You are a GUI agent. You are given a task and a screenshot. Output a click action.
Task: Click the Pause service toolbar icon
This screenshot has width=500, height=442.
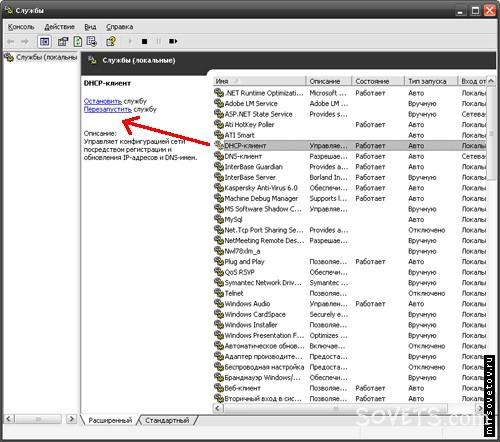pyautogui.click(x=159, y=41)
